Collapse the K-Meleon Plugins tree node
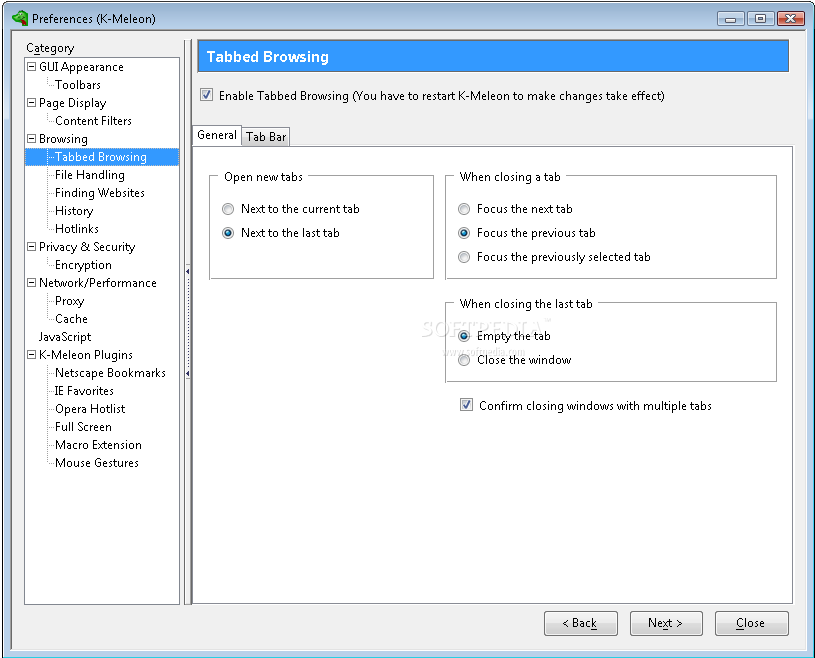Viewport: 815px width, 658px height. click(x=31, y=354)
